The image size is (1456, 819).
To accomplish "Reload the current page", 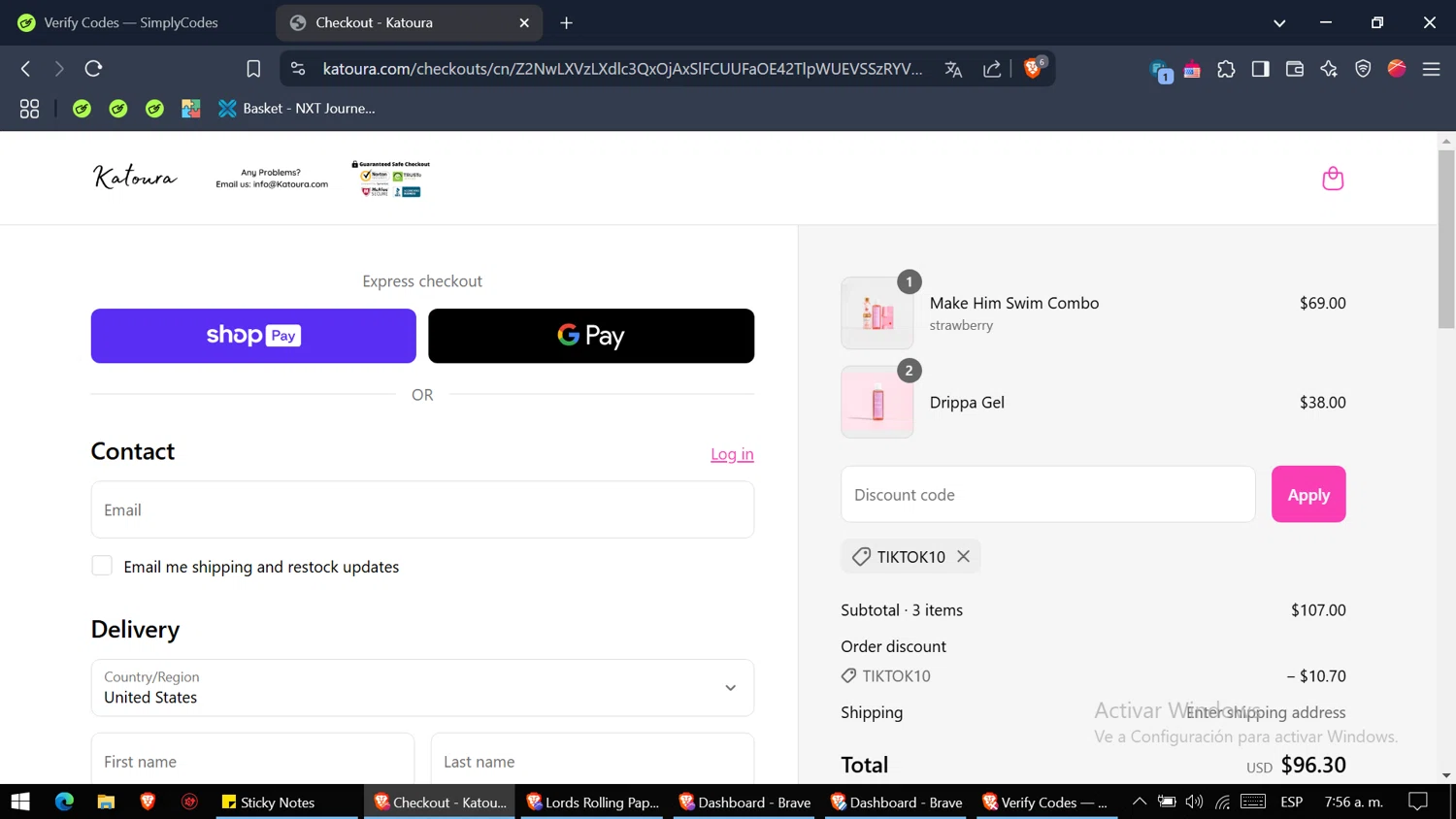I will [x=93, y=68].
